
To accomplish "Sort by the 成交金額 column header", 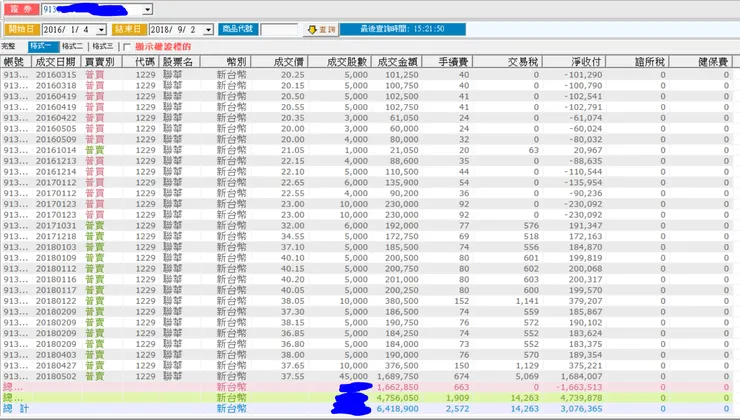I will [x=397, y=61].
